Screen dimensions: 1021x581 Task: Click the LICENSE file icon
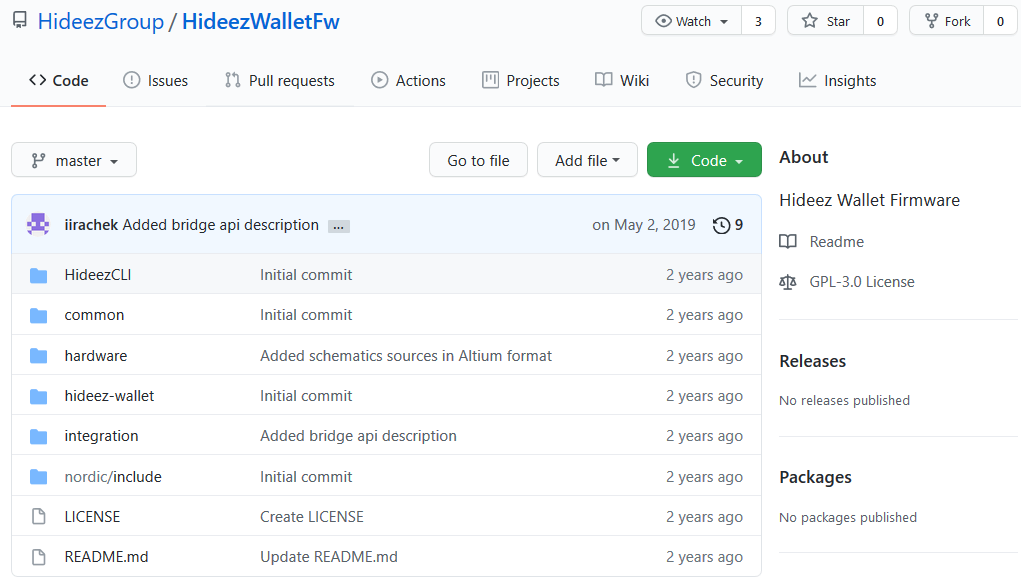pyautogui.click(x=38, y=517)
